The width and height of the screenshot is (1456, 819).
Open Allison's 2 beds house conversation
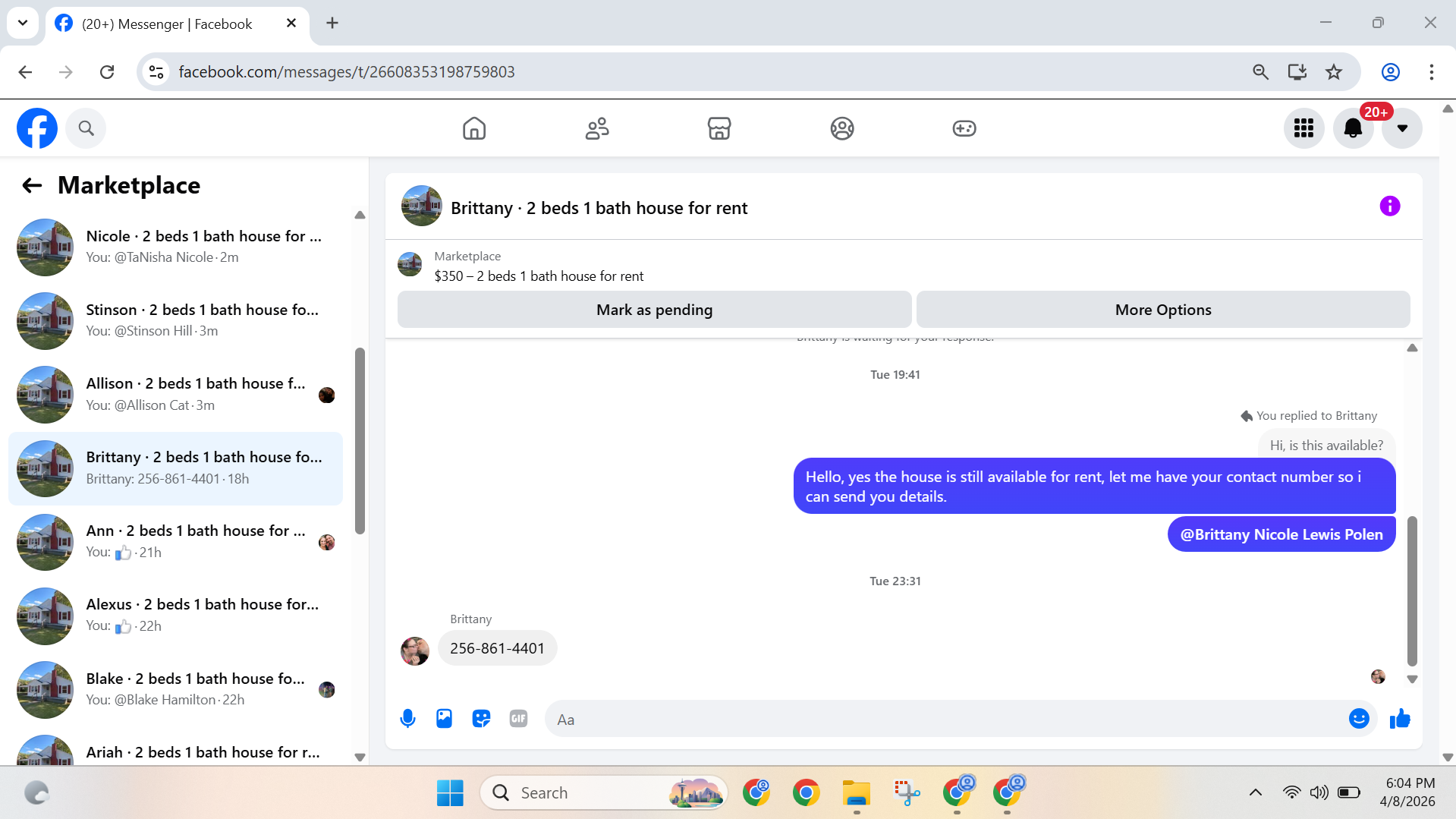coord(175,394)
